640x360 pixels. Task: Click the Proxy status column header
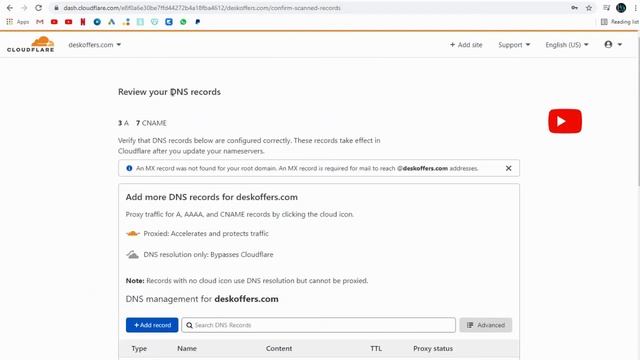(x=433, y=348)
